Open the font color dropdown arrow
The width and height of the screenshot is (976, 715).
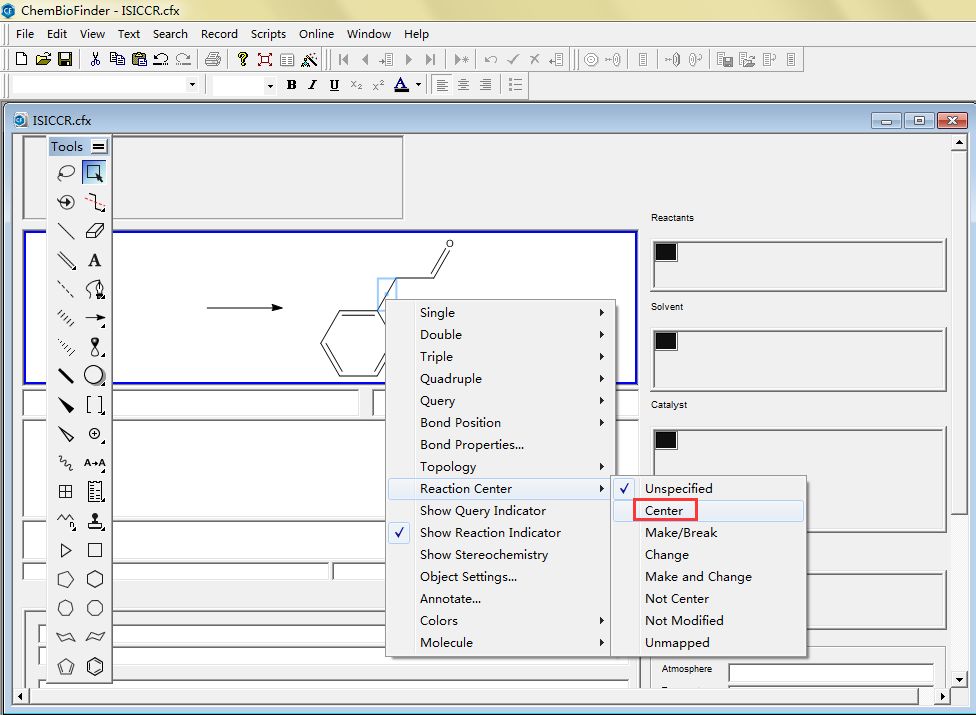tap(418, 85)
